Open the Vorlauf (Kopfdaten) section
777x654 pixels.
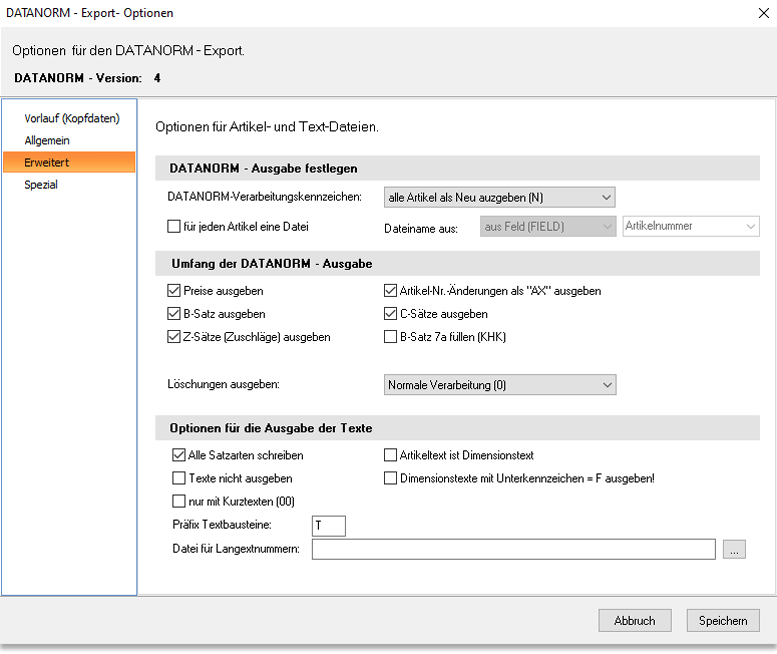pyautogui.click(x=72, y=118)
